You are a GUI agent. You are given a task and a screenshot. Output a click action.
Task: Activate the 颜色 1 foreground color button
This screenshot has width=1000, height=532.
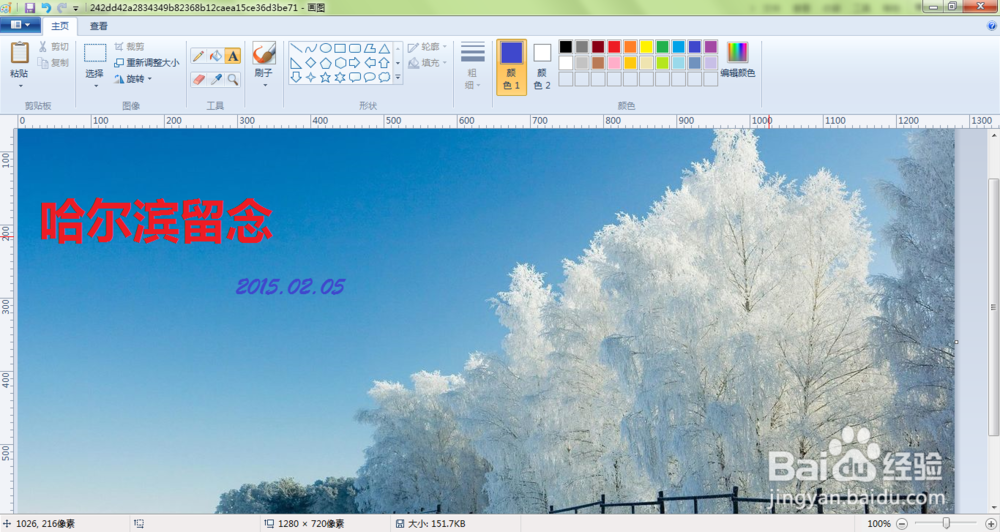click(x=511, y=67)
